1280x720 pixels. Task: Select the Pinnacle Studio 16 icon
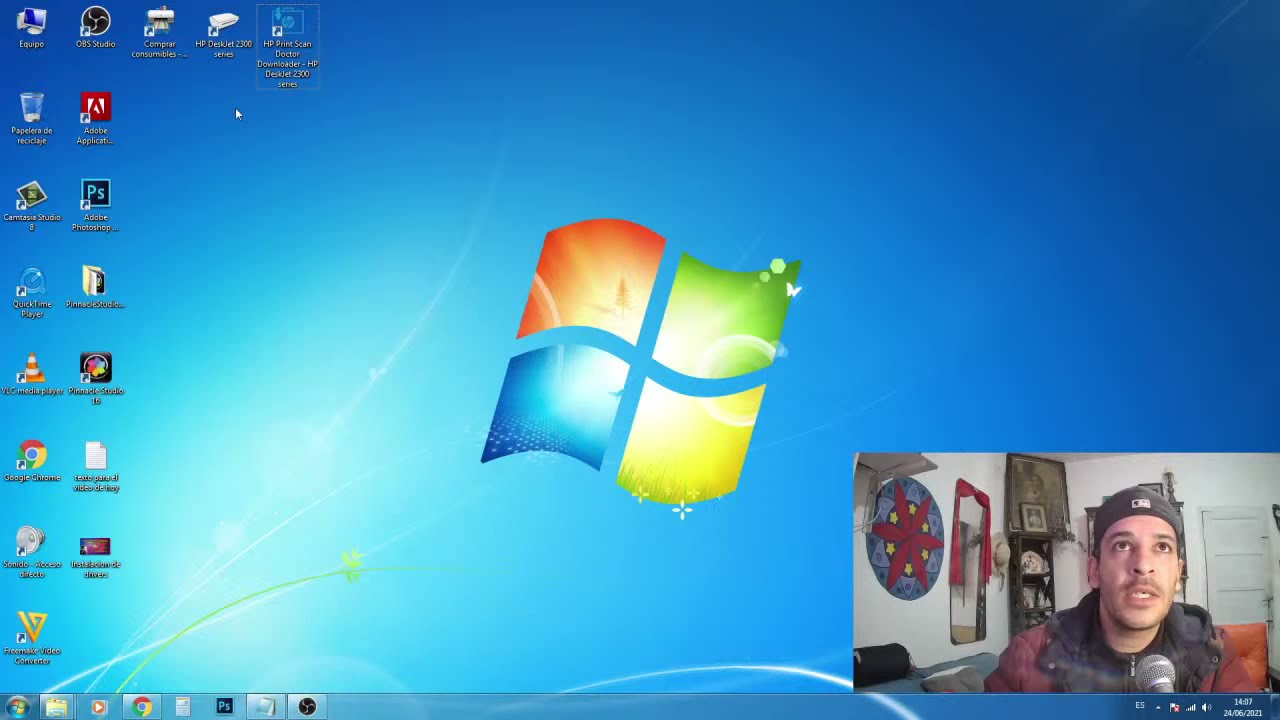click(95, 380)
